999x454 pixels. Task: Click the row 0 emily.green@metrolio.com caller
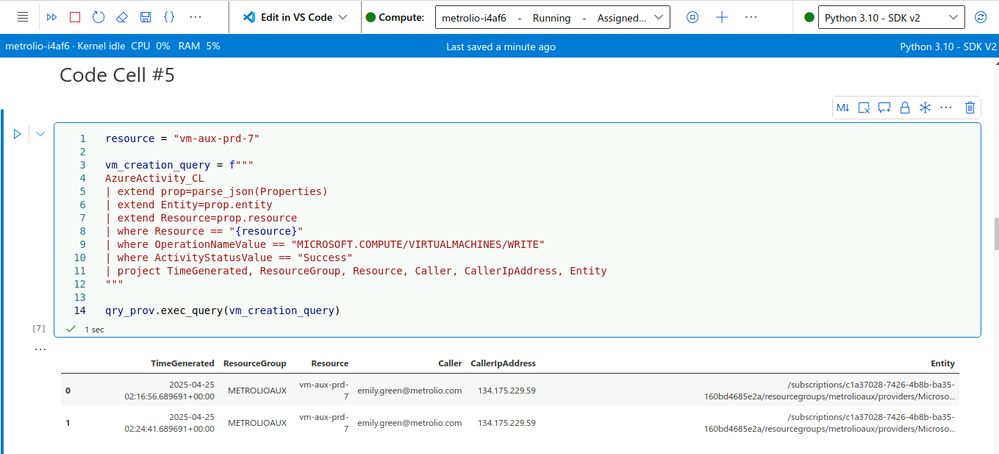tap(409, 390)
